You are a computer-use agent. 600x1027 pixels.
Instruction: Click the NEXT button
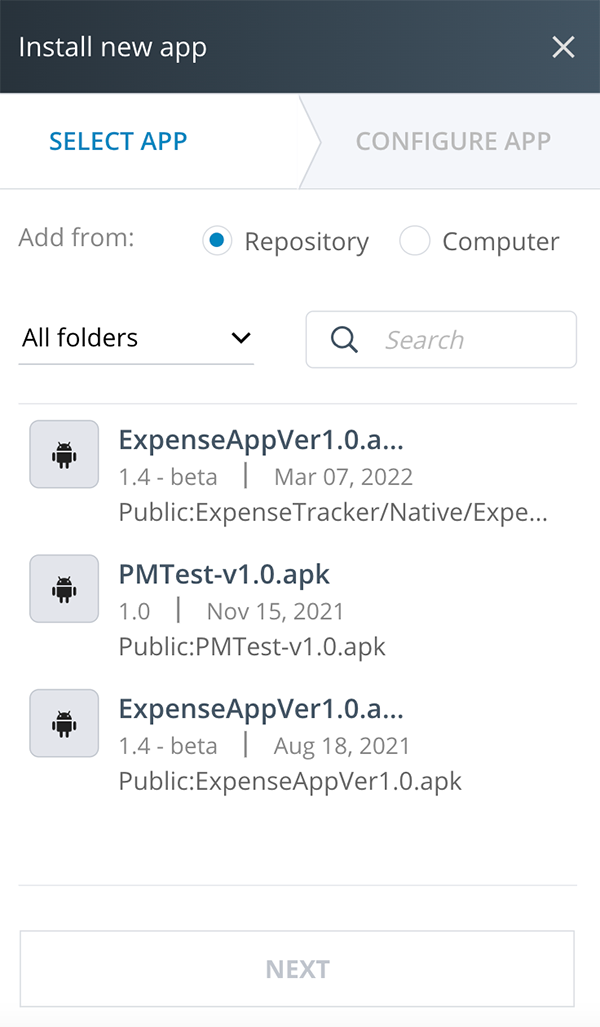coord(297,969)
